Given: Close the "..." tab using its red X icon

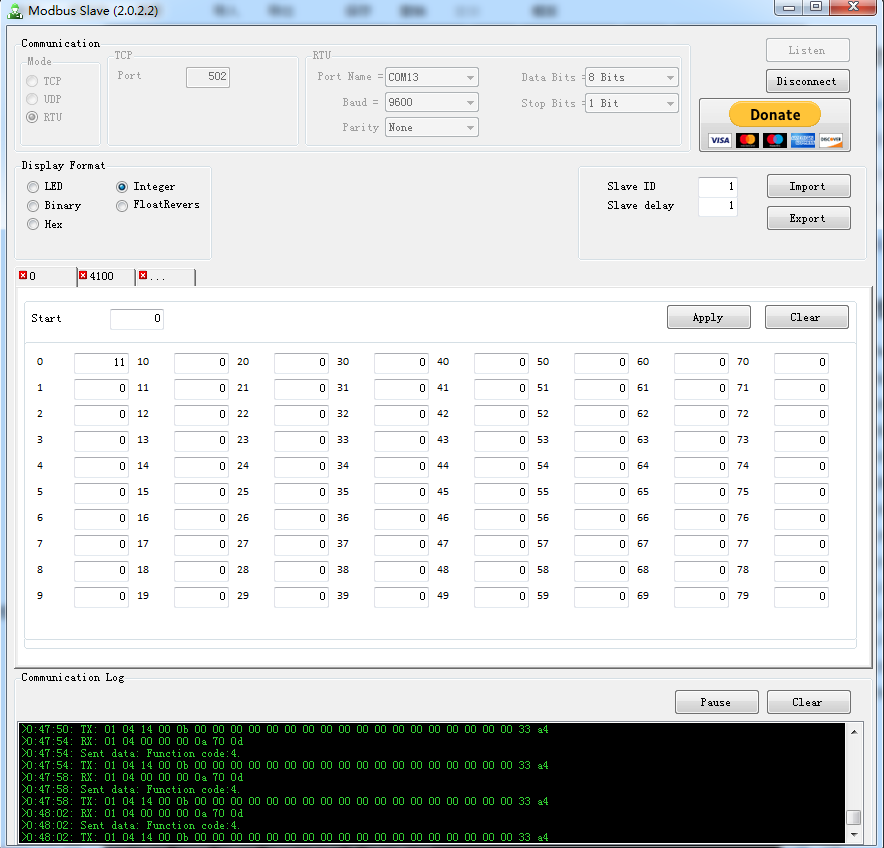Looking at the screenshot, I should point(143,275).
